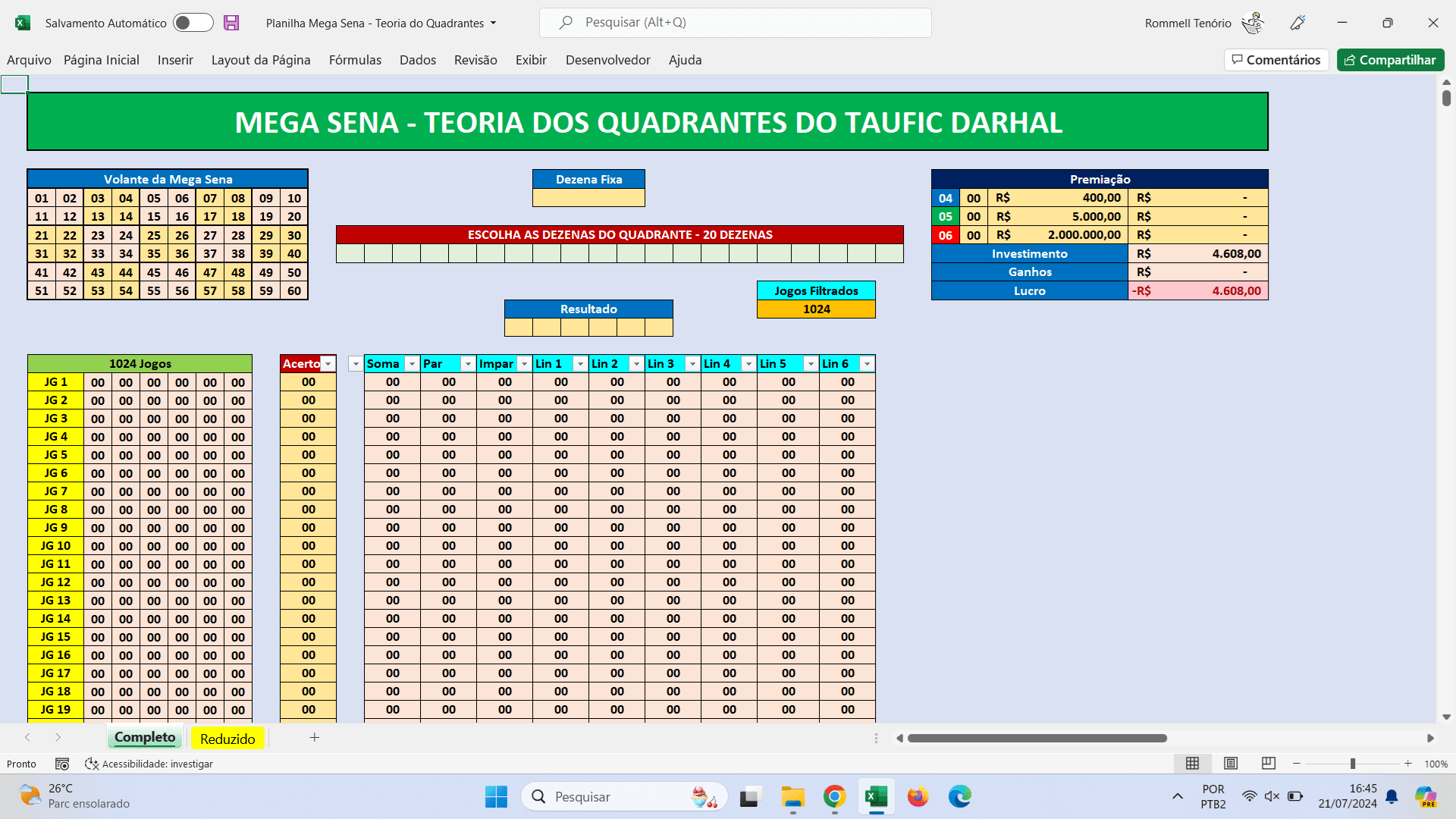Select the Fórmulas ribbon tab
This screenshot has width=1456, height=819.
(x=355, y=60)
